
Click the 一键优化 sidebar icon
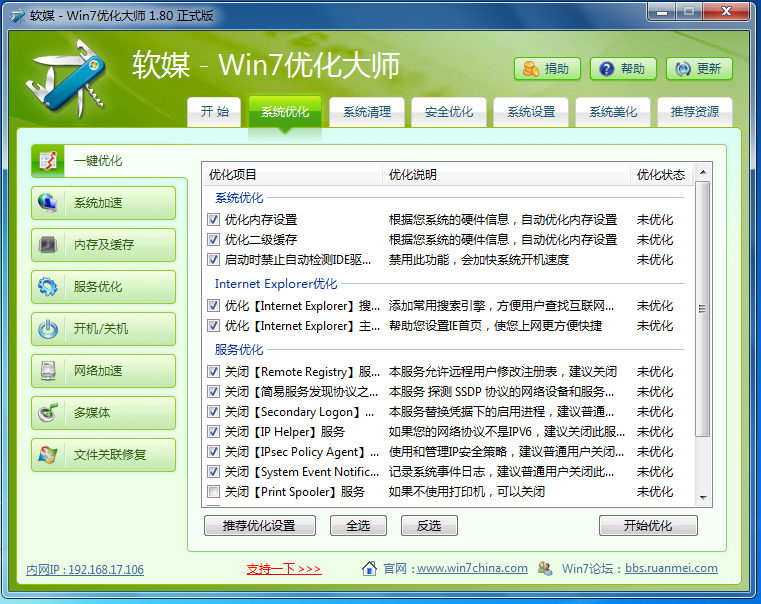48,161
